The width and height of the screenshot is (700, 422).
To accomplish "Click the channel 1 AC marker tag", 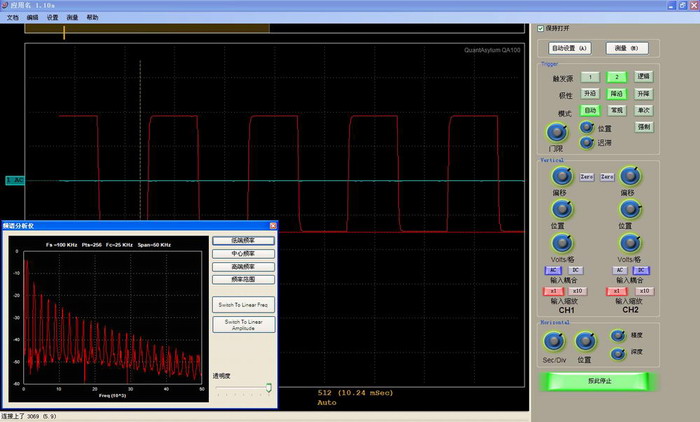I will [x=15, y=180].
